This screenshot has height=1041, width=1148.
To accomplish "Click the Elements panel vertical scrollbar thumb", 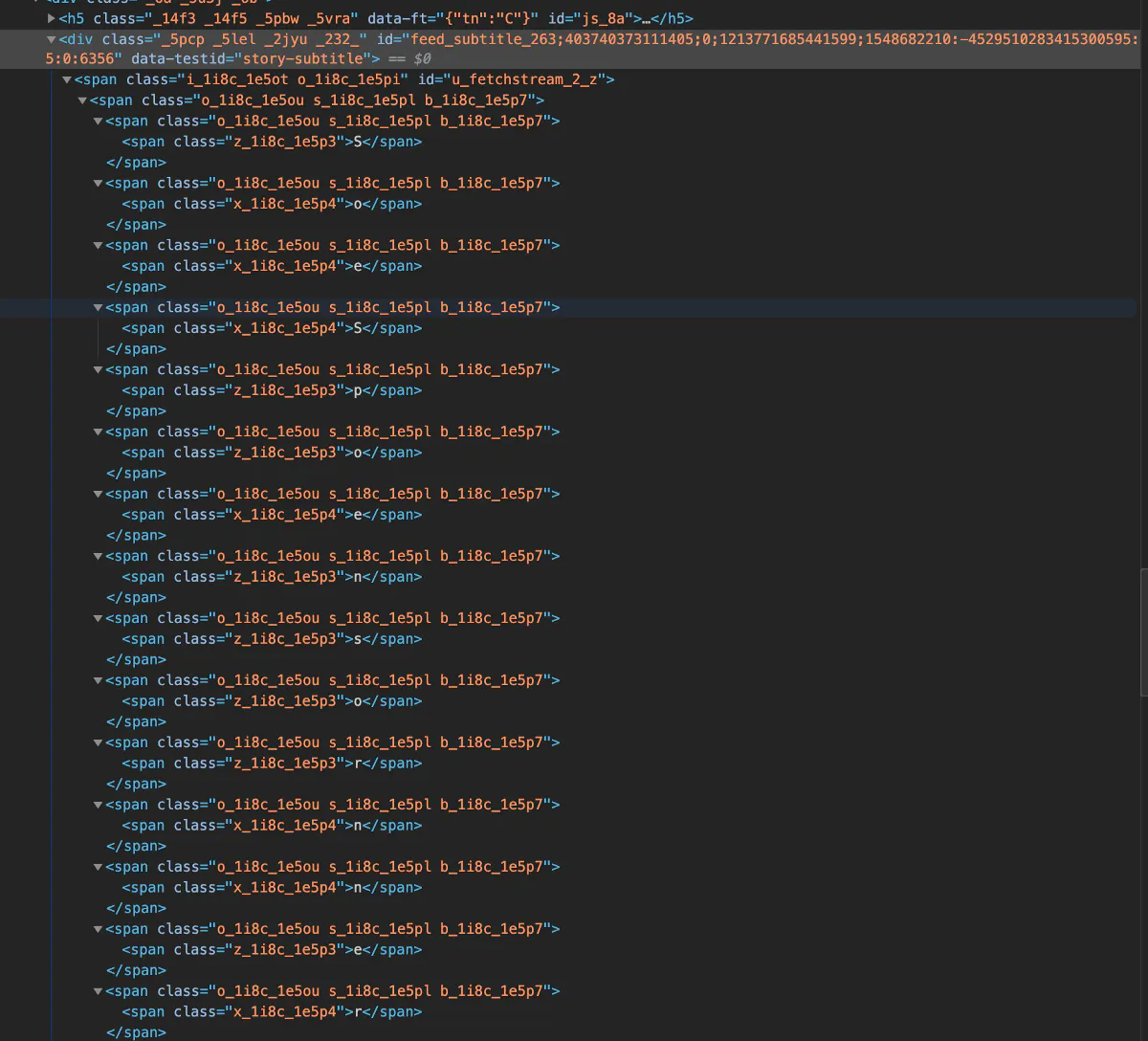I will (x=1144, y=631).
